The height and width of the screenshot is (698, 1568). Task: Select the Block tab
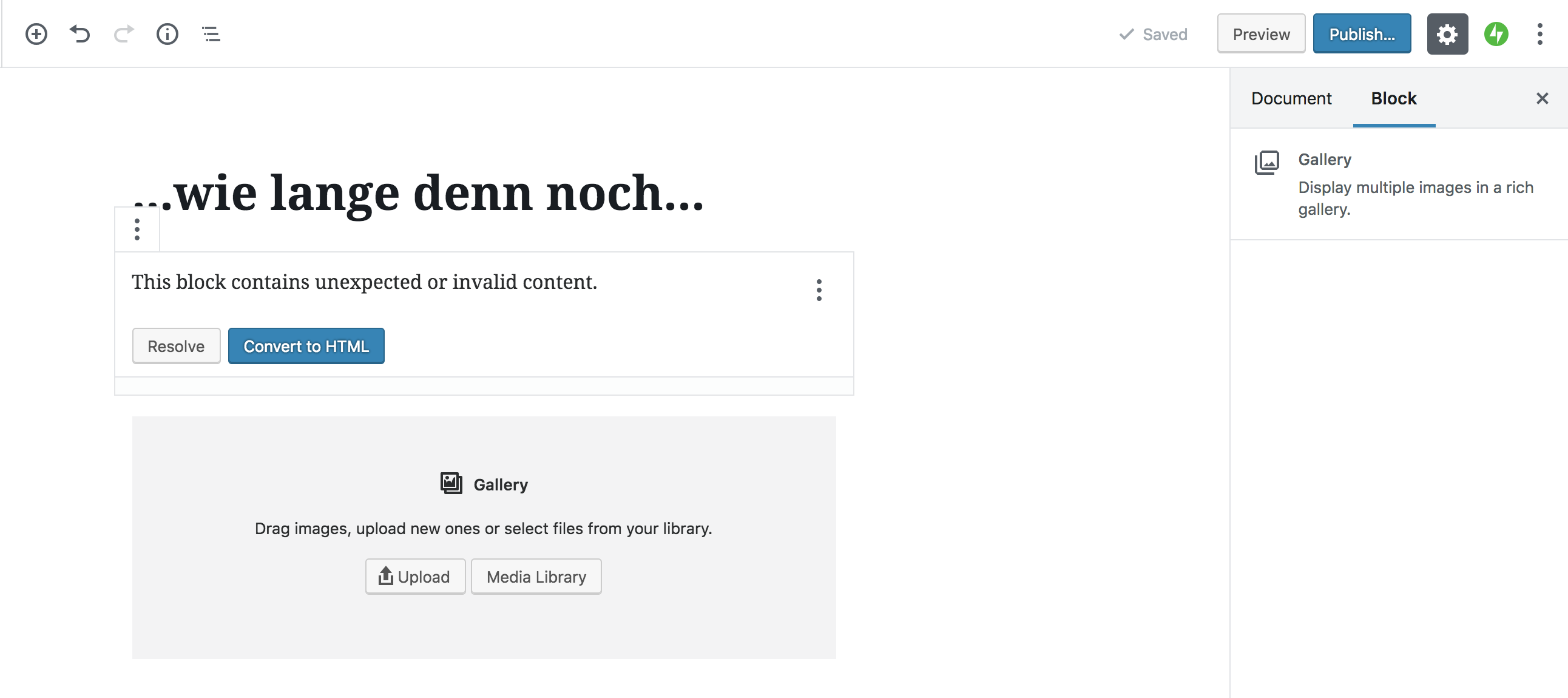point(1393,99)
